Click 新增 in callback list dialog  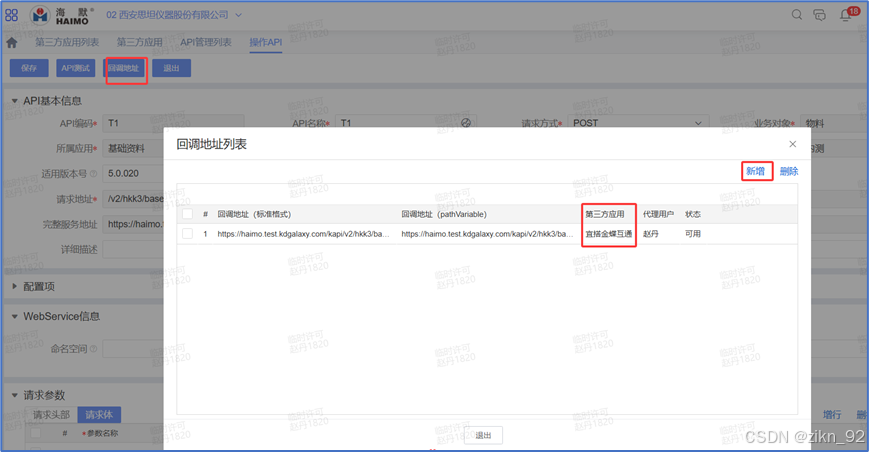click(x=755, y=171)
